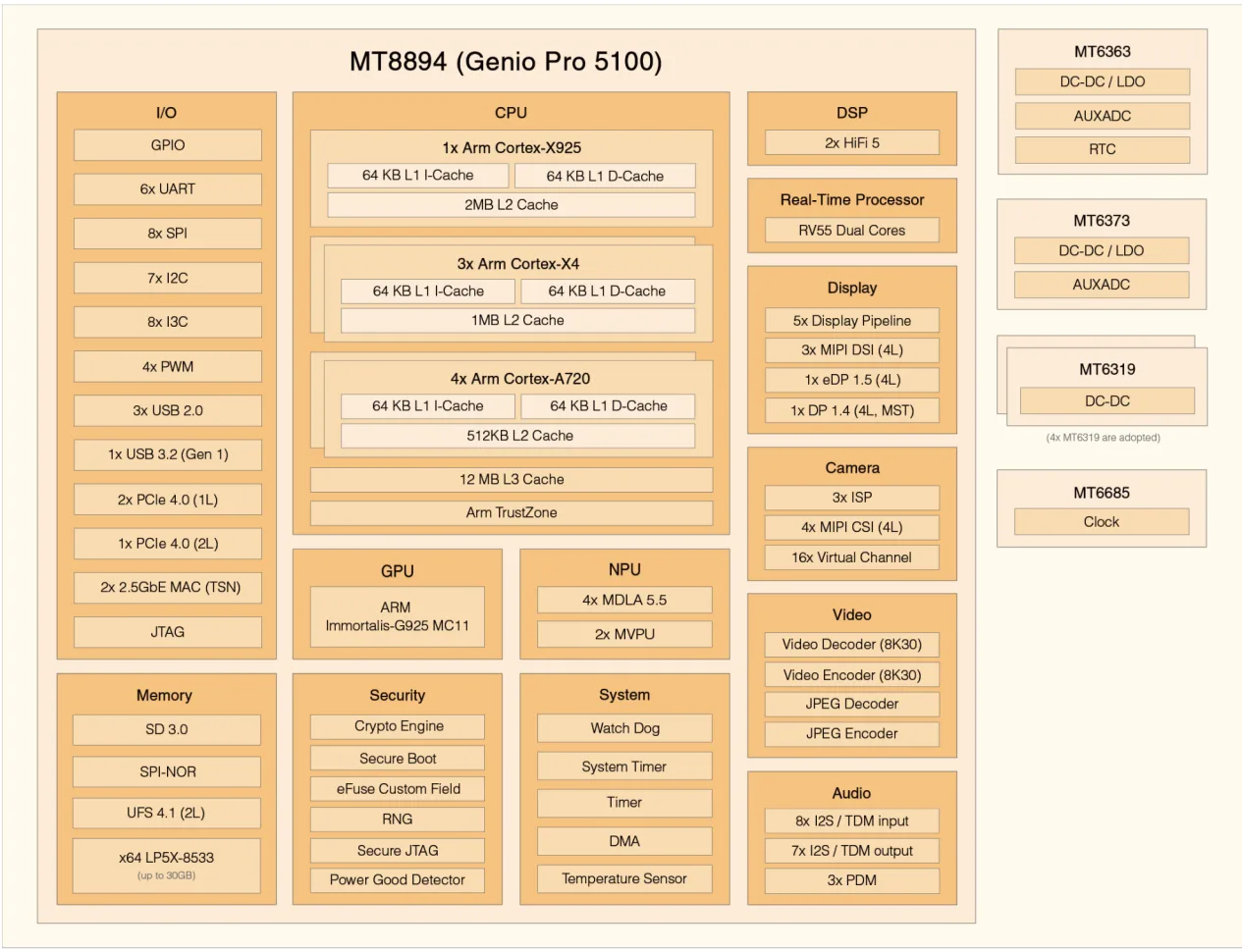Click the 2x 2.5GbE MAC (TSN) block
Screen dimensions: 1242x952
[x=168, y=587]
